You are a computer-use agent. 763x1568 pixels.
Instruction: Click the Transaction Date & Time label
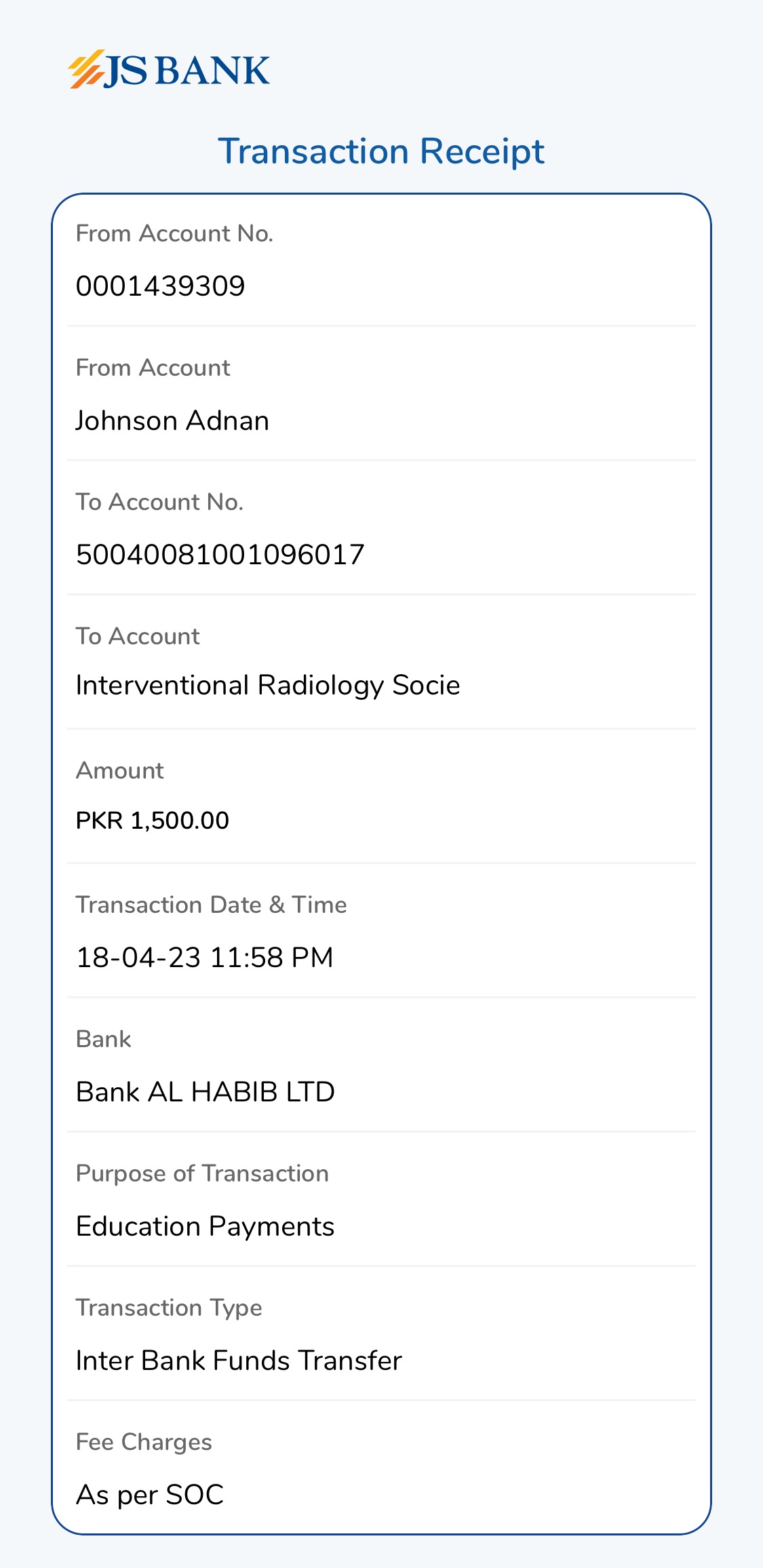[211, 905]
